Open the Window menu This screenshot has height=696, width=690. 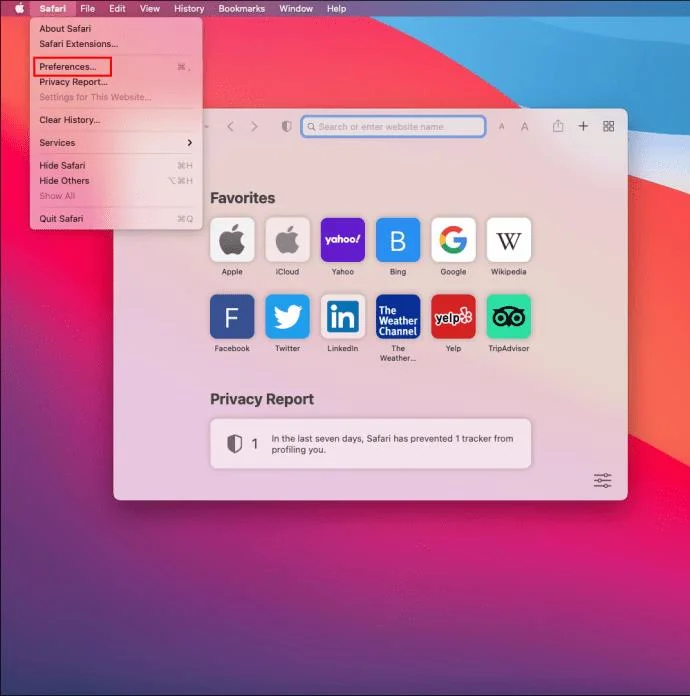tap(296, 8)
